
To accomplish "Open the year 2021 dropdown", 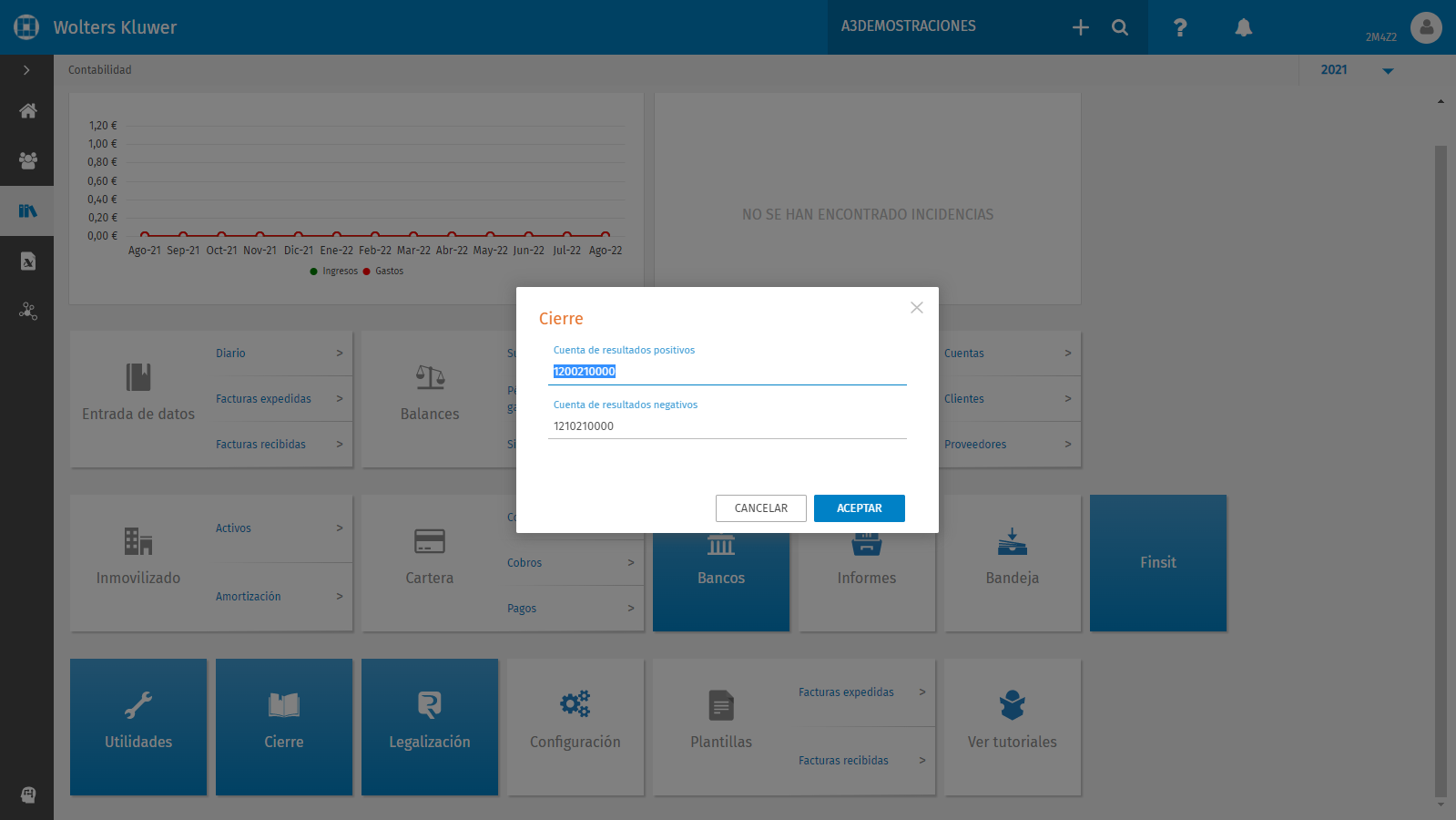I will [x=1357, y=70].
